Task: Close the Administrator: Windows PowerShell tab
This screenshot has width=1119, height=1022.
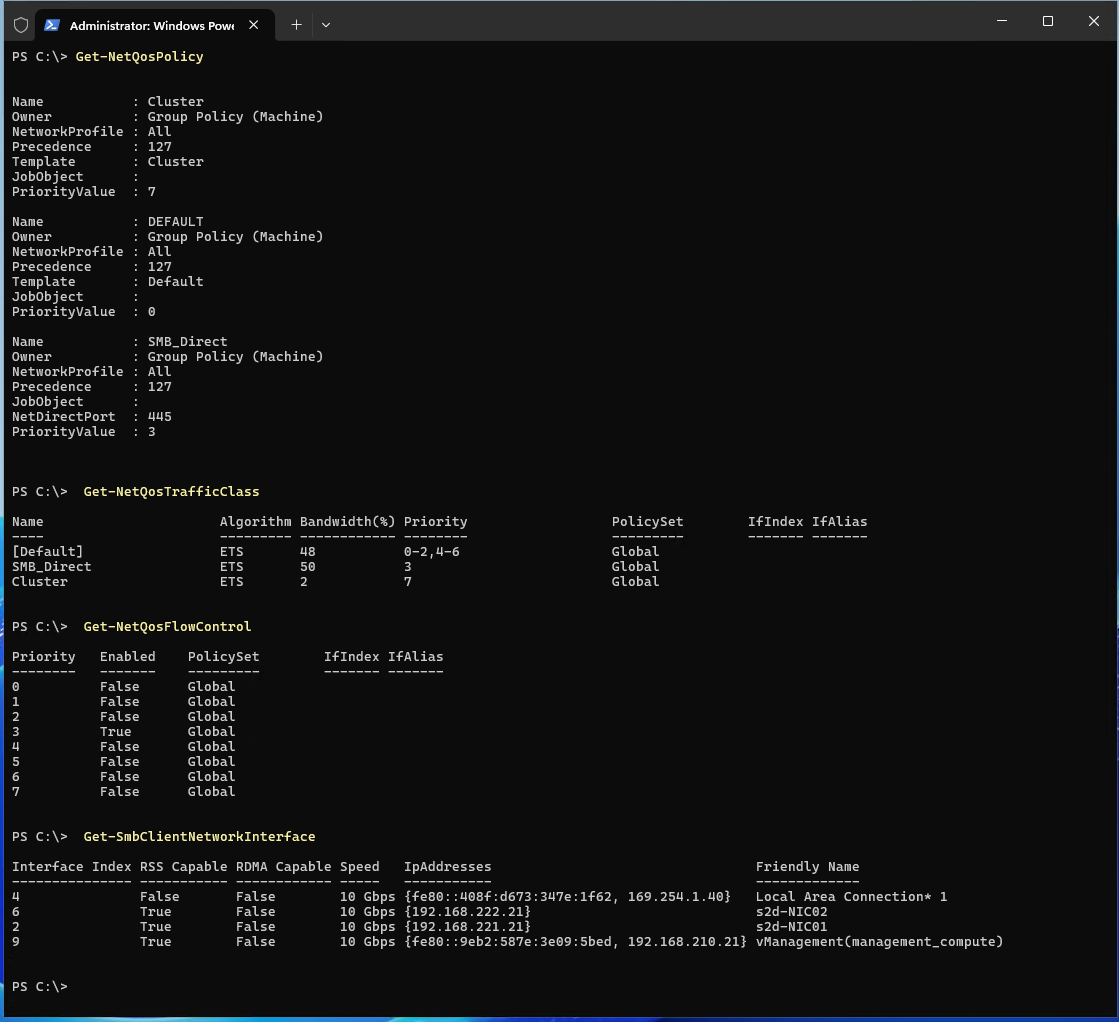Action: click(256, 25)
